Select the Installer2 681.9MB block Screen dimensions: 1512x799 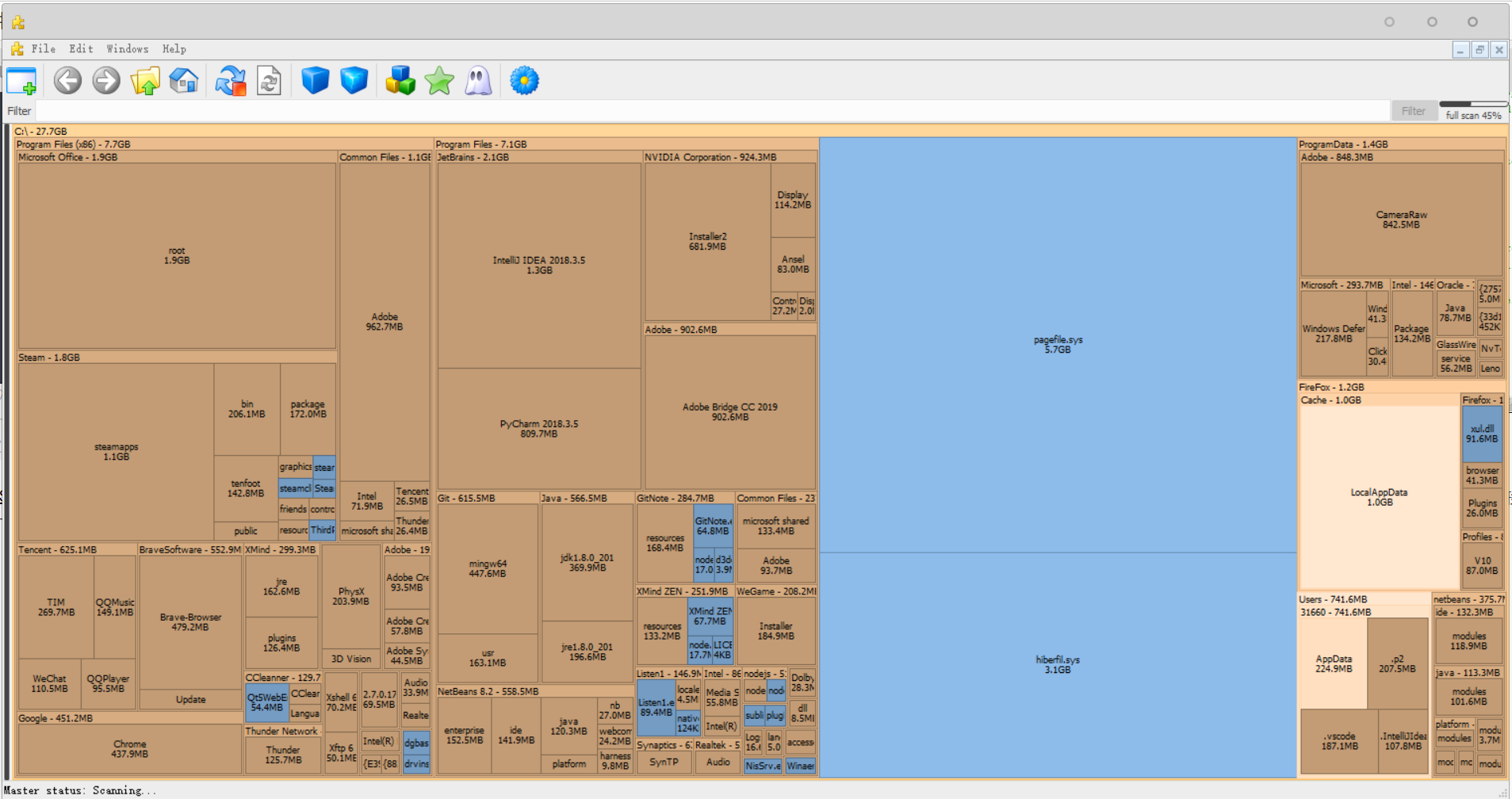[707, 242]
